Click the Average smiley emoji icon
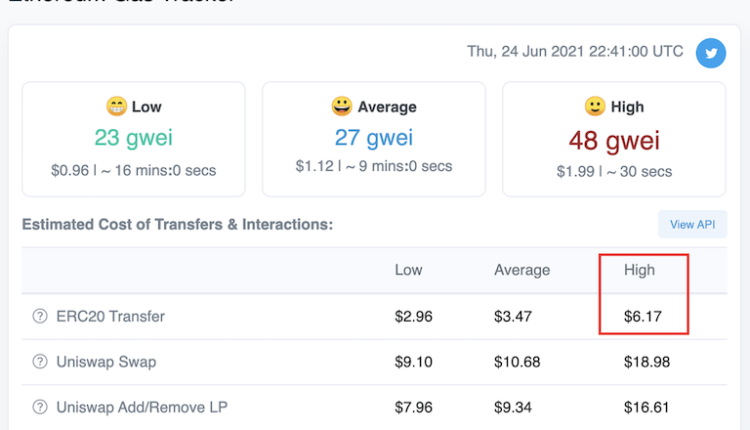750x430 pixels. click(x=342, y=106)
